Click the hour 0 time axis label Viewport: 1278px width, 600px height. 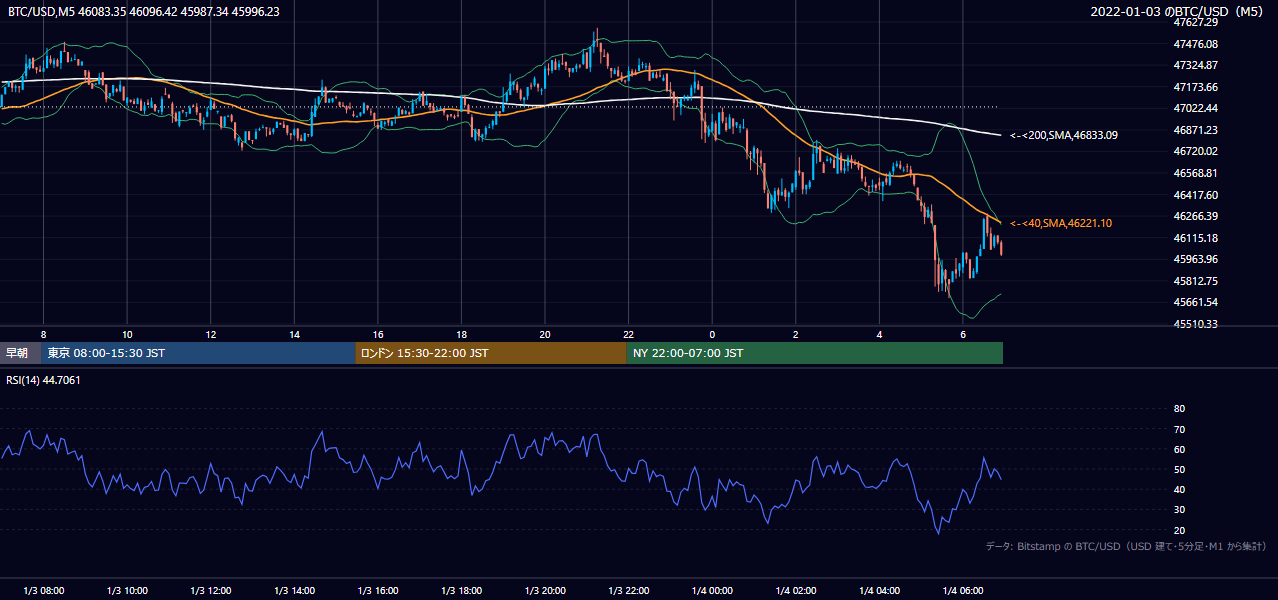[712, 334]
